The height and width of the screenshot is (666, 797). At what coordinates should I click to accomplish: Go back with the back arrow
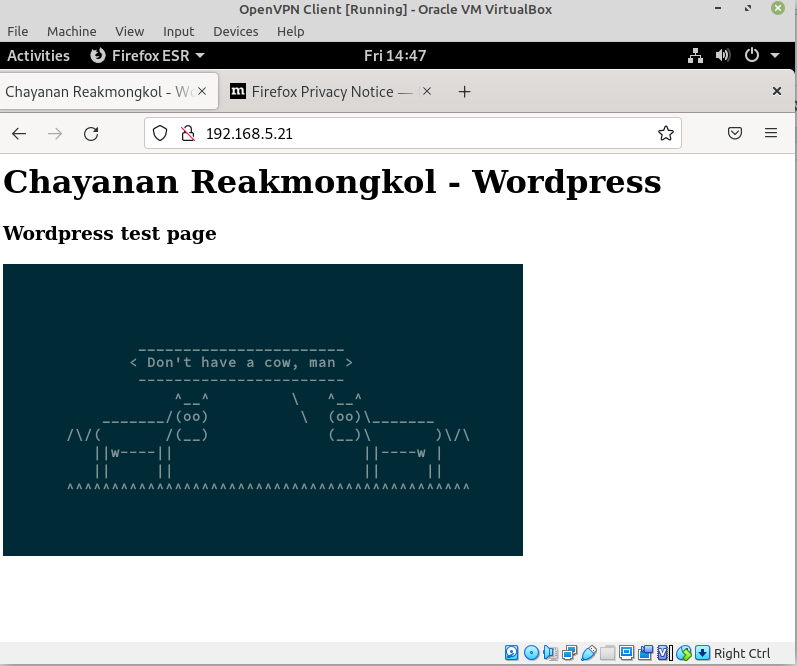pos(19,134)
